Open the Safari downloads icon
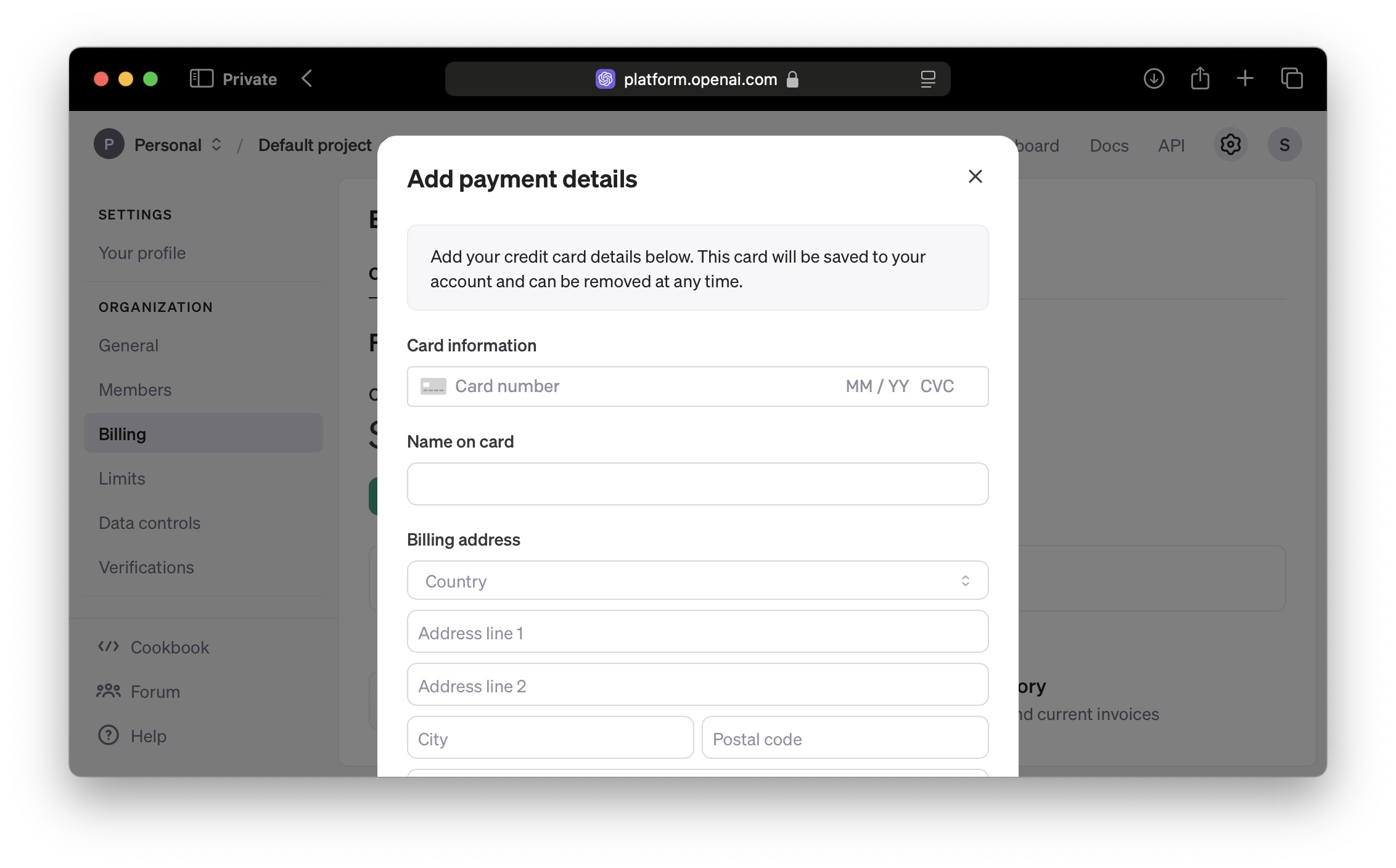The height and width of the screenshot is (868, 1396). pos(1154,79)
